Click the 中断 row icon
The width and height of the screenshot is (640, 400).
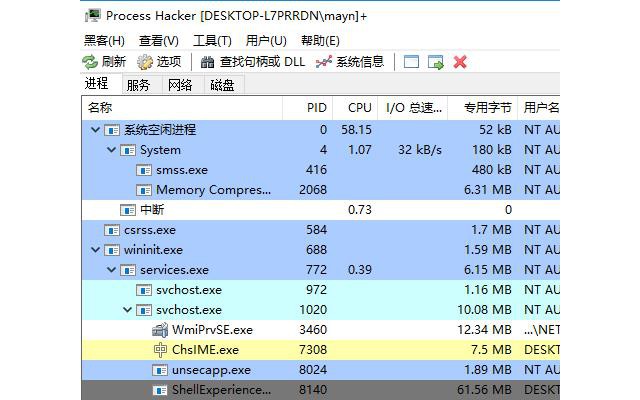128,210
